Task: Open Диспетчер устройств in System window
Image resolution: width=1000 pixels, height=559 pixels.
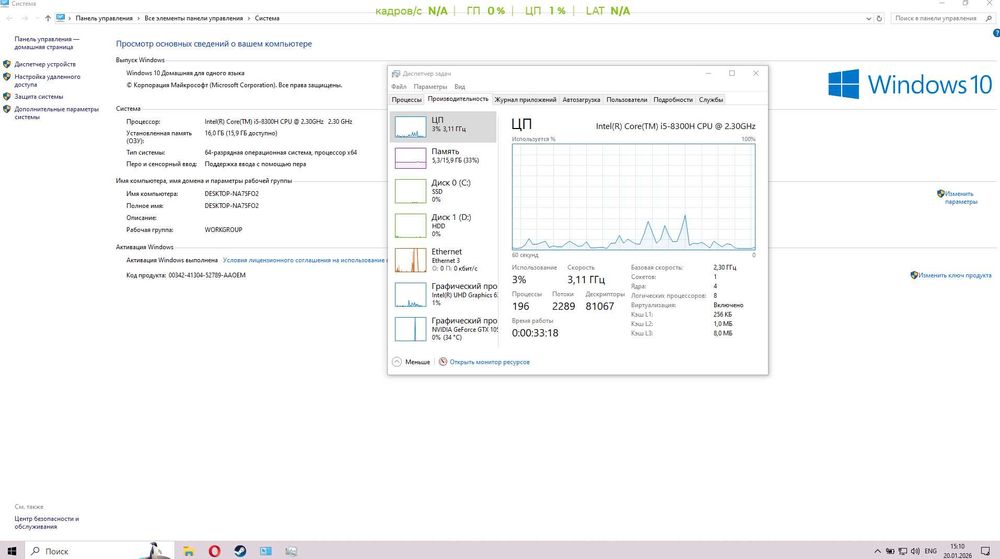Action: pyautogui.click(x=45, y=64)
